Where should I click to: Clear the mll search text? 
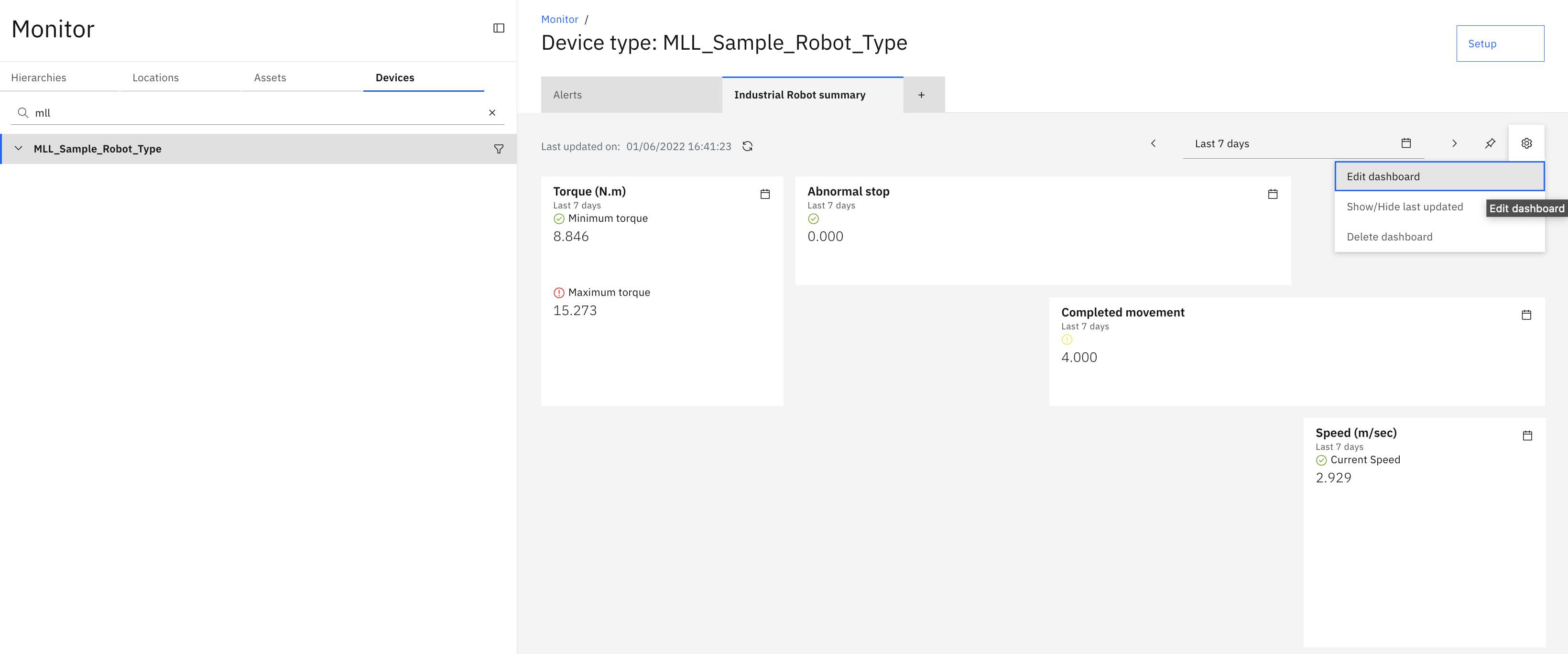point(492,113)
